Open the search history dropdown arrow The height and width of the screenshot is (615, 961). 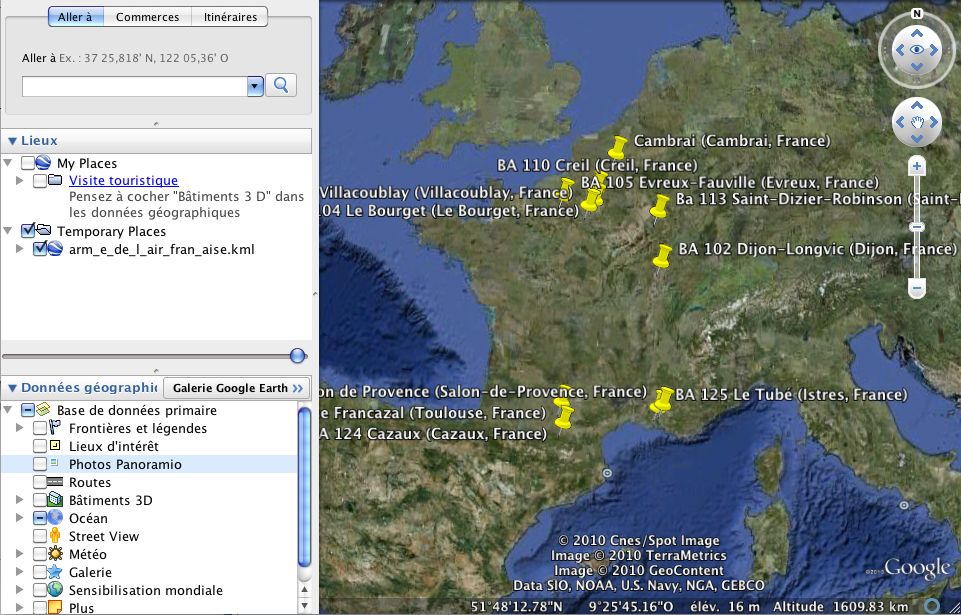[255, 86]
